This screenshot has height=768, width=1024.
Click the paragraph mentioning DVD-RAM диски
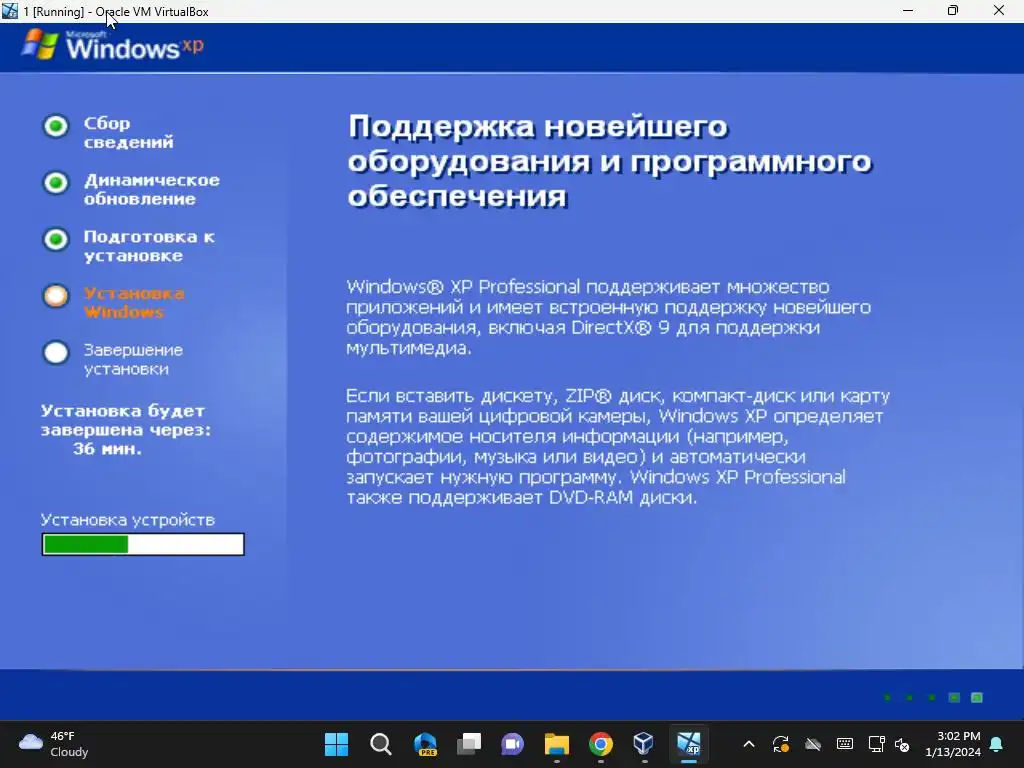click(617, 447)
